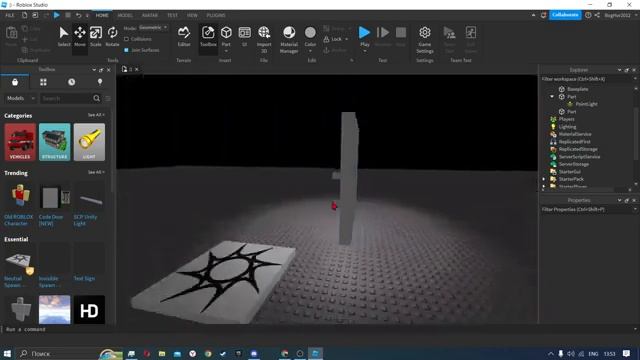Open the Old ROBLOX Character model link
This screenshot has width=640, height=360.
(x=19, y=220)
